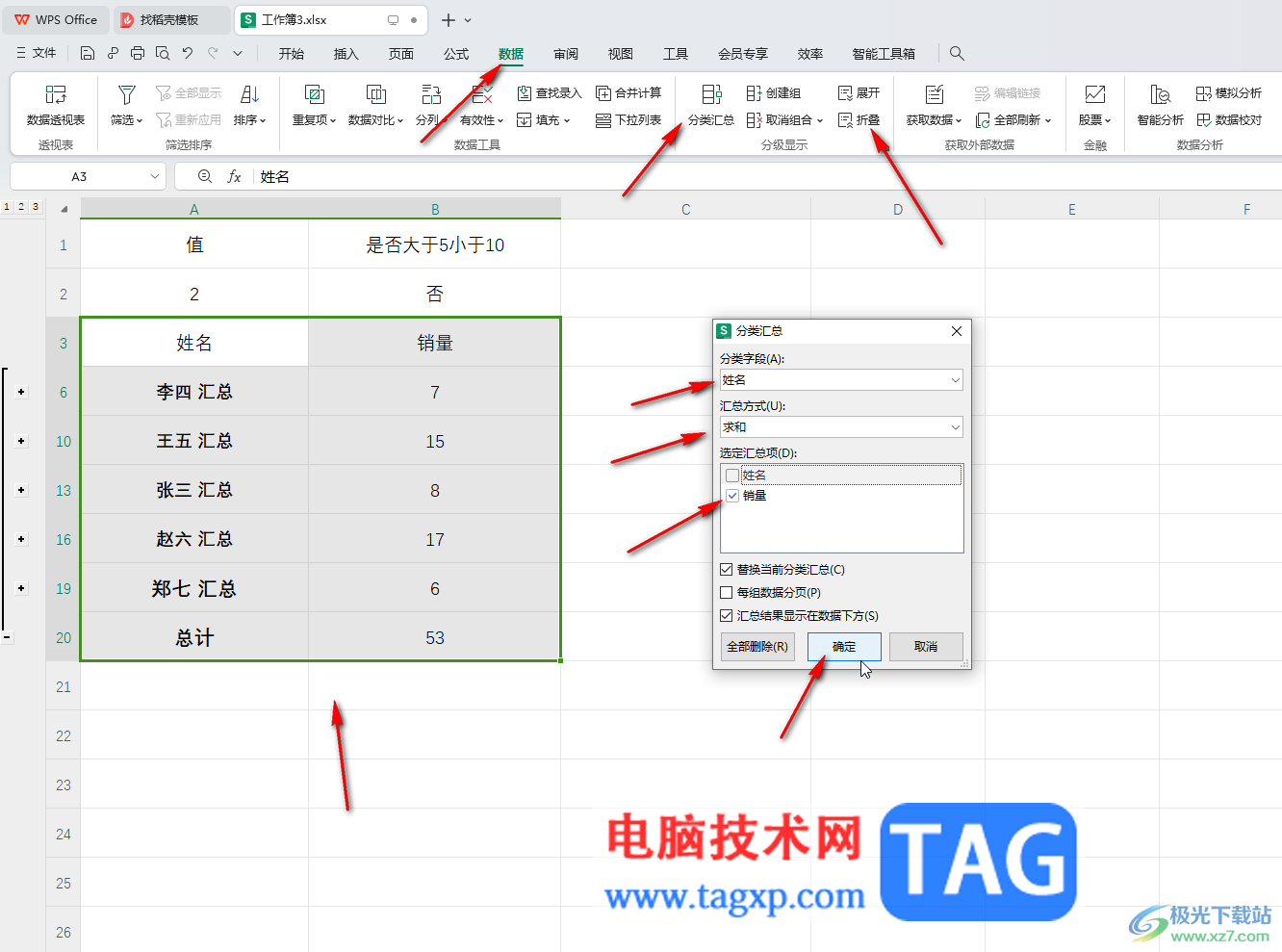Switch to the 插入 tab

(x=346, y=54)
